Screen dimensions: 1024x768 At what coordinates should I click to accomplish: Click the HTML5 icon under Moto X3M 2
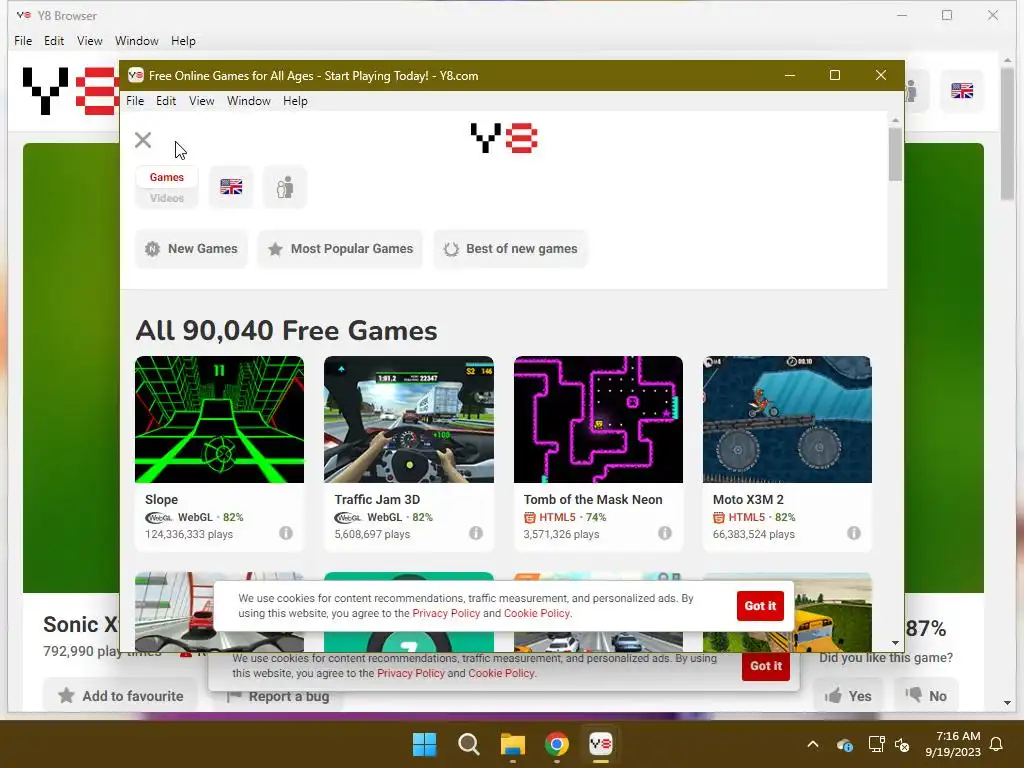click(x=718, y=518)
